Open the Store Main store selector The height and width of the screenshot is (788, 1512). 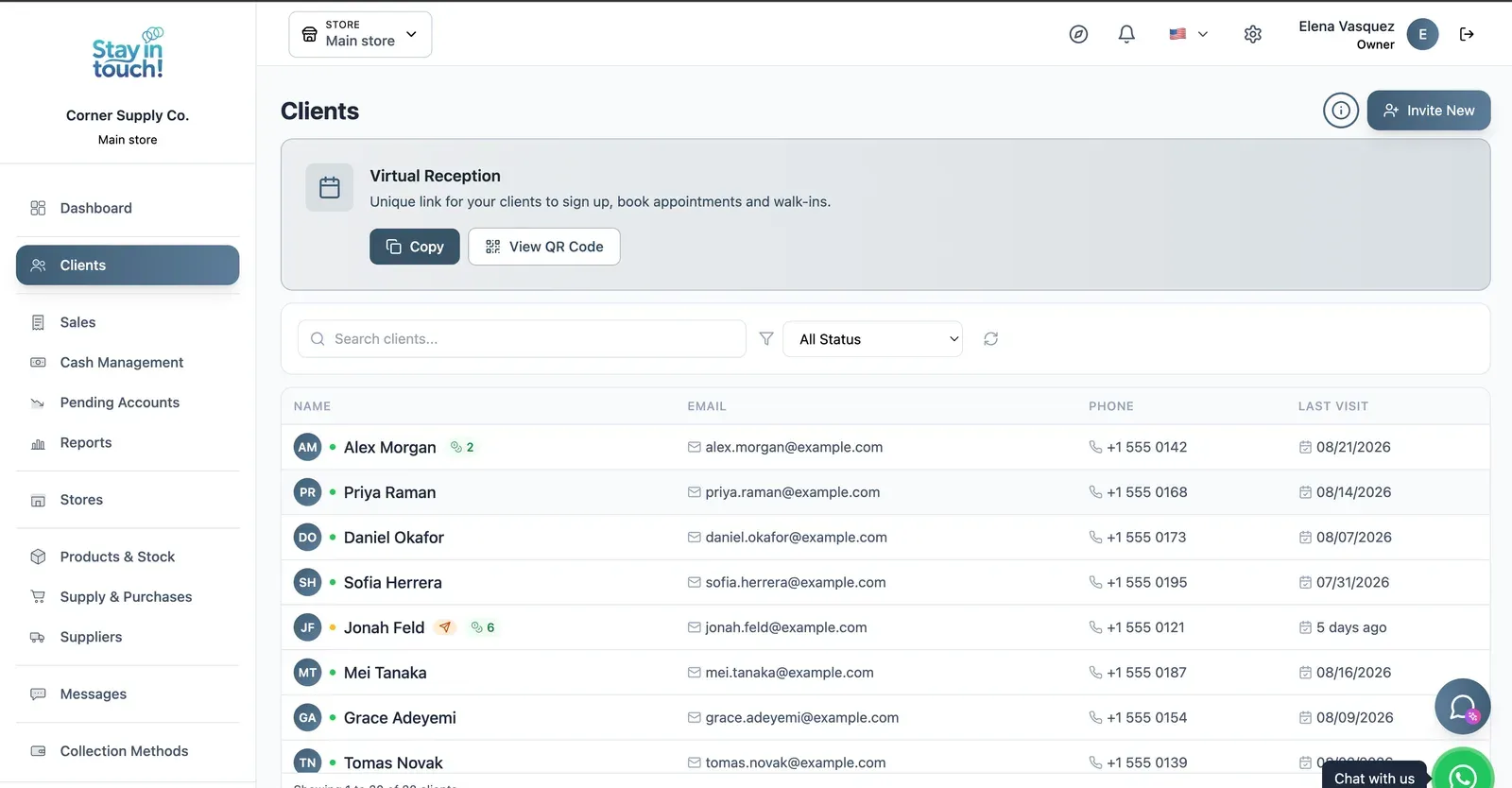[360, 34]
